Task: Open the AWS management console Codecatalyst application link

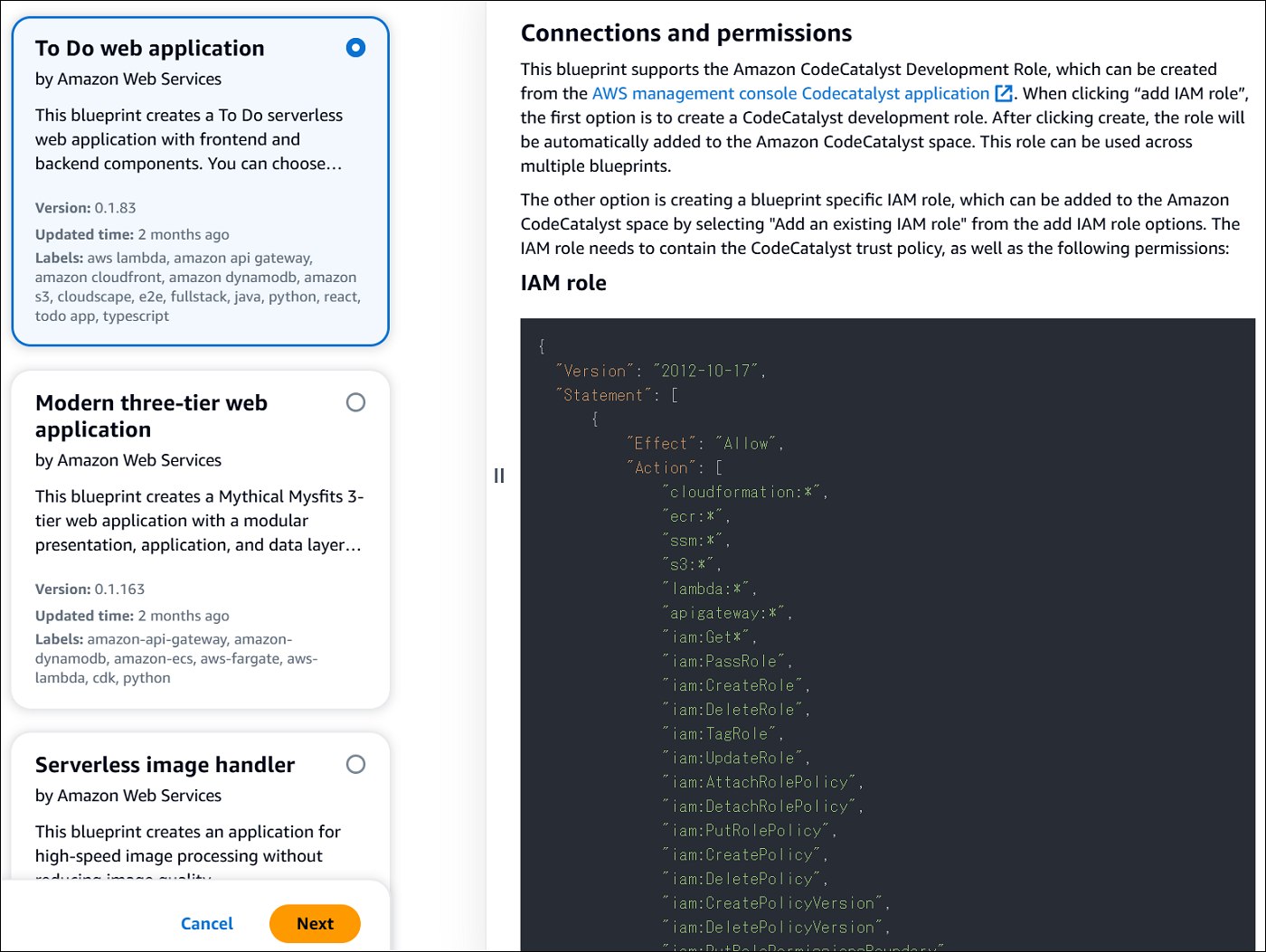Action: coord(790,94)
